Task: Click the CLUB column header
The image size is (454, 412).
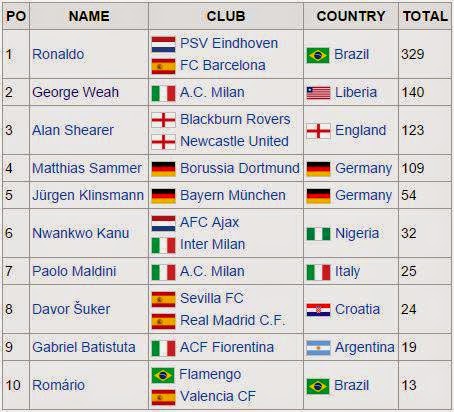Action: coord(226,16)
